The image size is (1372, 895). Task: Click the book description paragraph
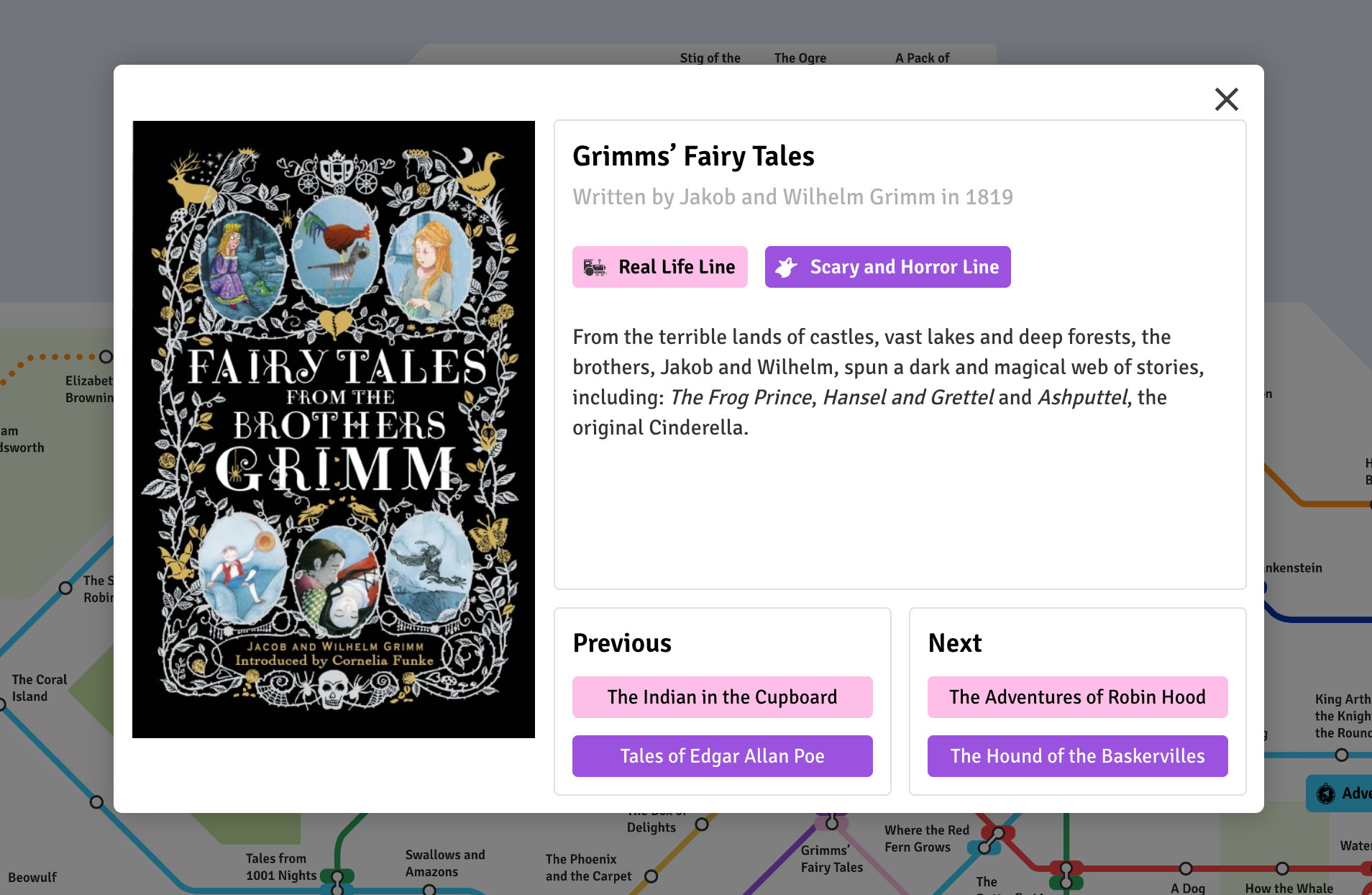(888, 382)
